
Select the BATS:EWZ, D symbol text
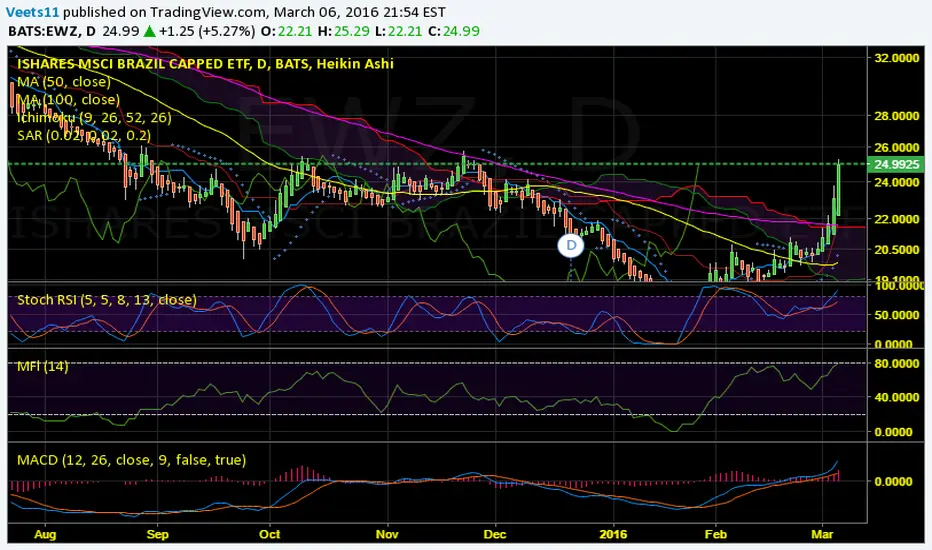tap(52, 31)
